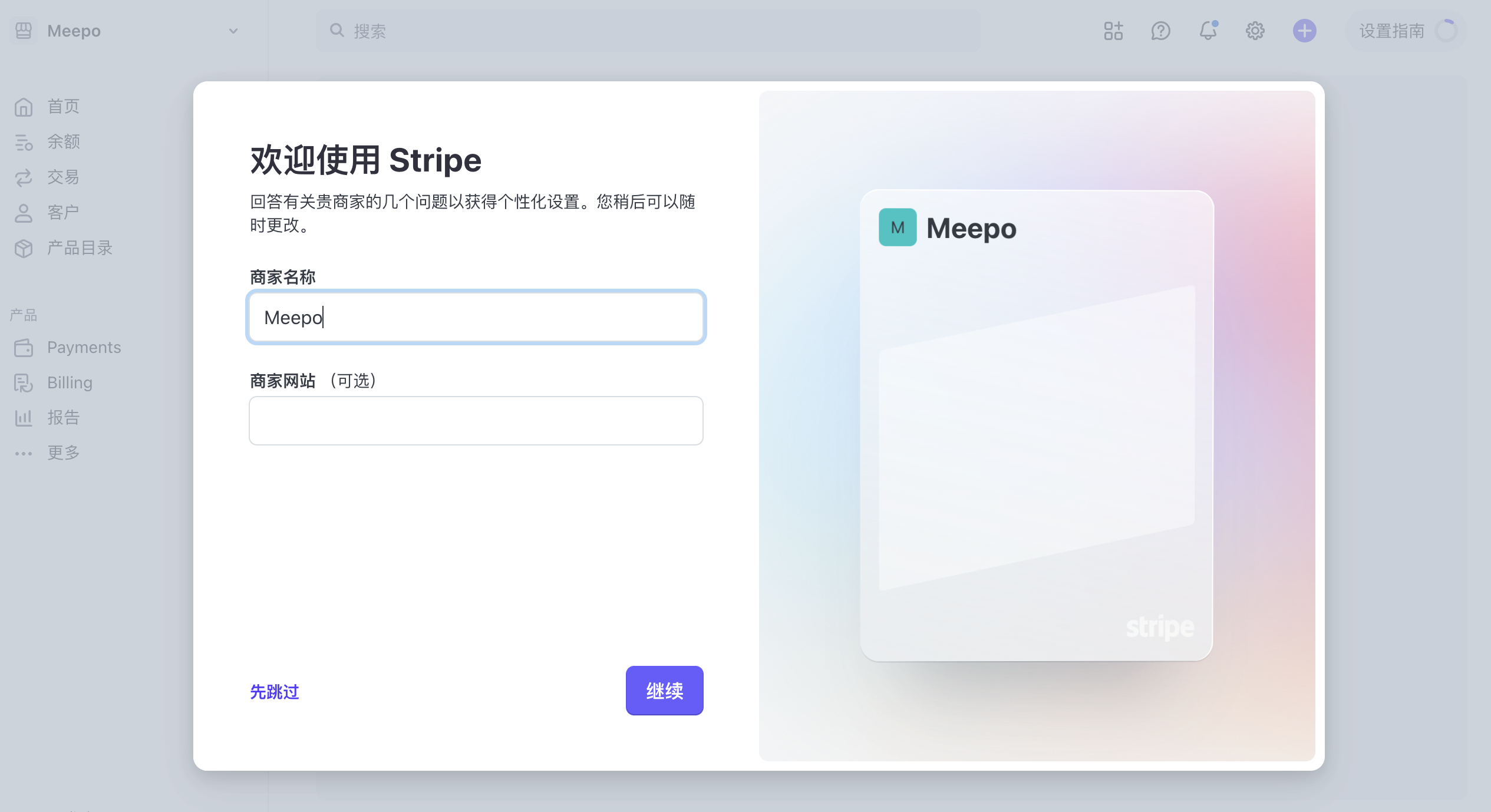Image resolution: width=1491 pixels, height=812 pixels.
Task: Click the 商家网站（可选）label
Action: pos(314,381)
